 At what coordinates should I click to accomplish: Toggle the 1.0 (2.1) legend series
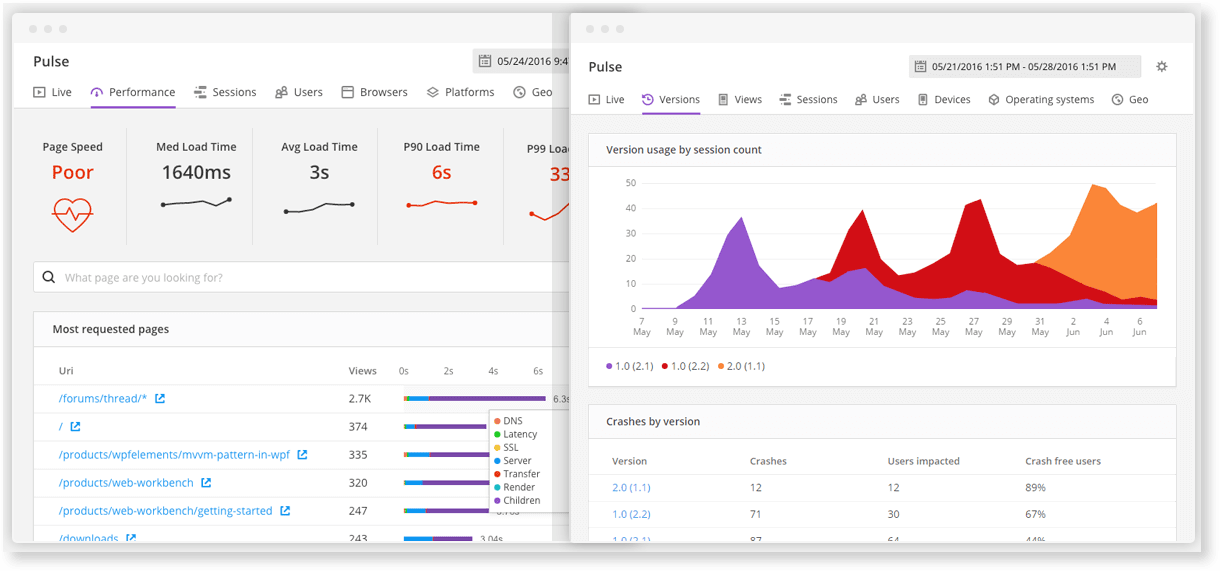pyautogui.click(x=629, y=366)
